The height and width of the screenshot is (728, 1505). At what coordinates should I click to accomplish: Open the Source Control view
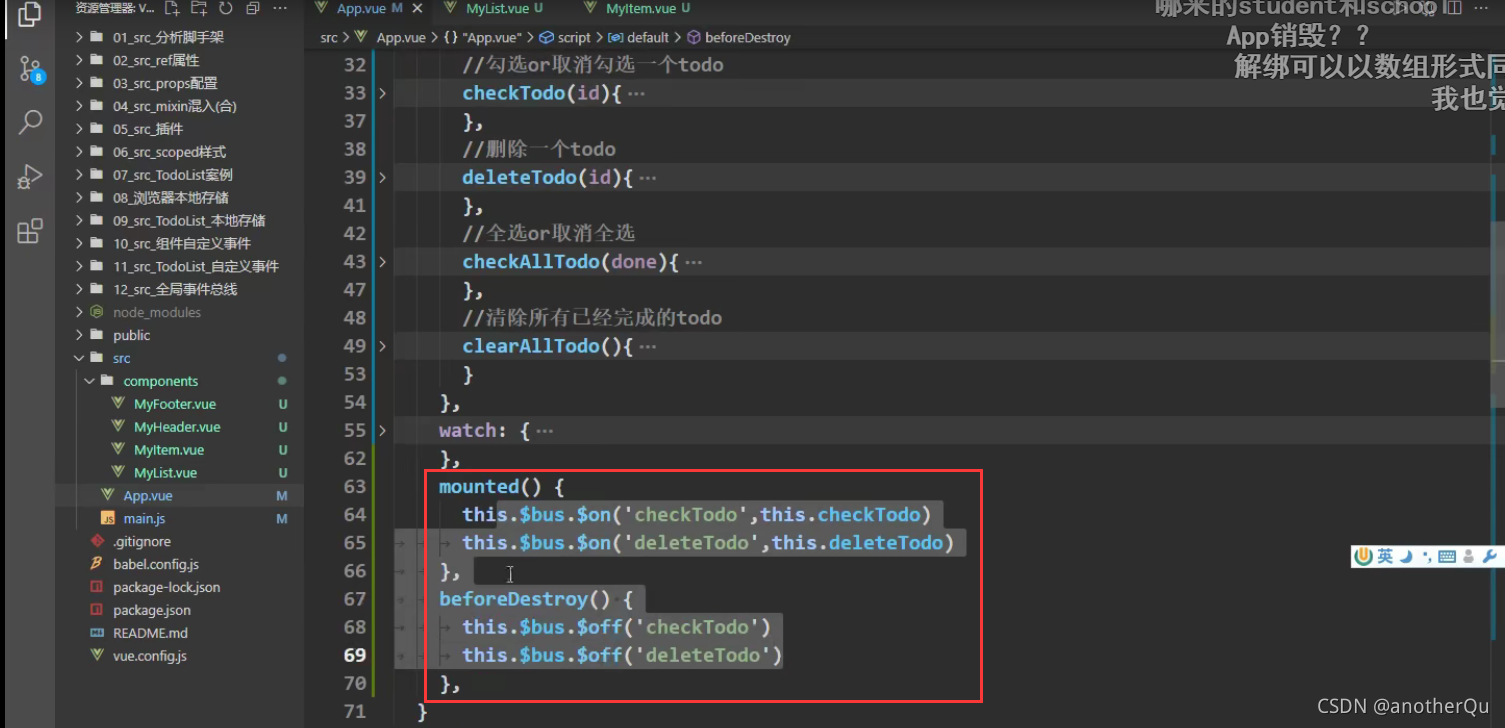click(x=31, y=70)
